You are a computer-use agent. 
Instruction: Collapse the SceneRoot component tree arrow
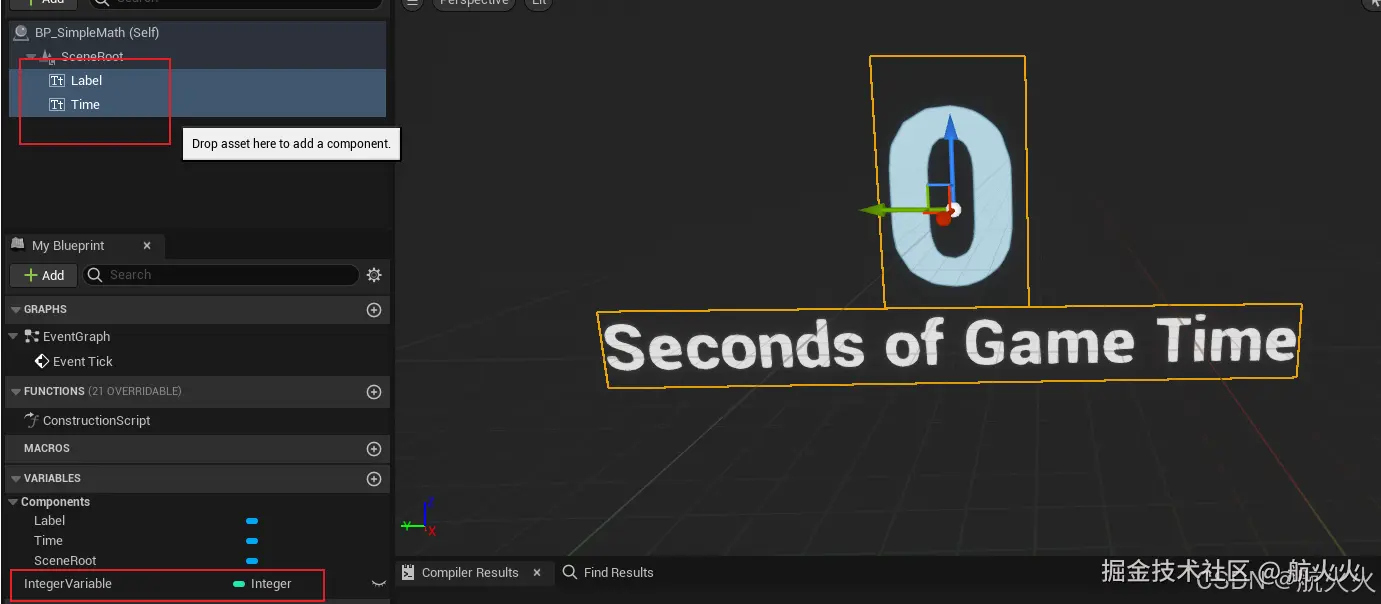pyautogui.click(x=31, y=57)
